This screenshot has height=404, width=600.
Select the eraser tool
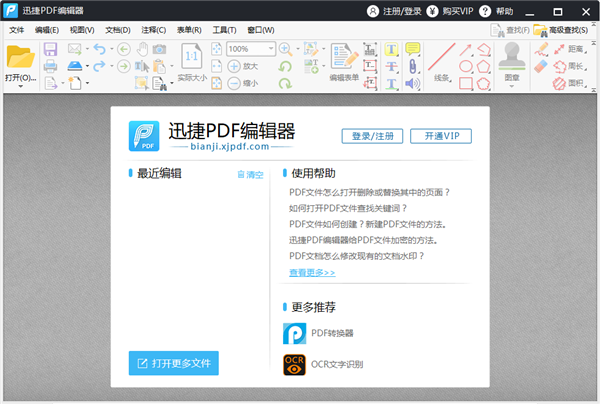541,66
